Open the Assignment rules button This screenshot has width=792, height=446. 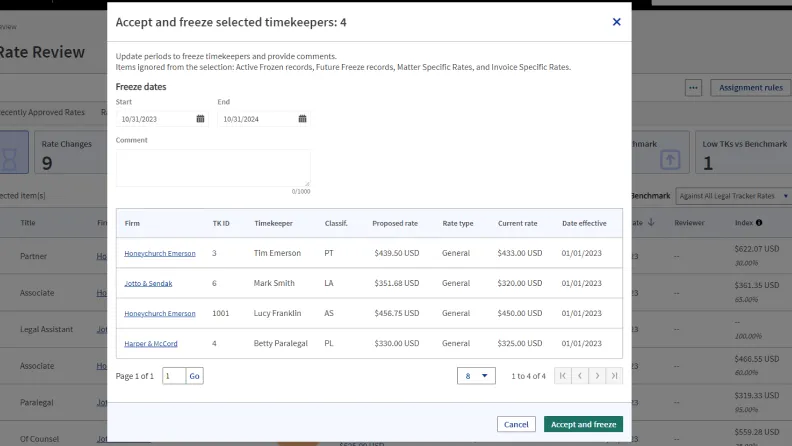click(751, 88)
